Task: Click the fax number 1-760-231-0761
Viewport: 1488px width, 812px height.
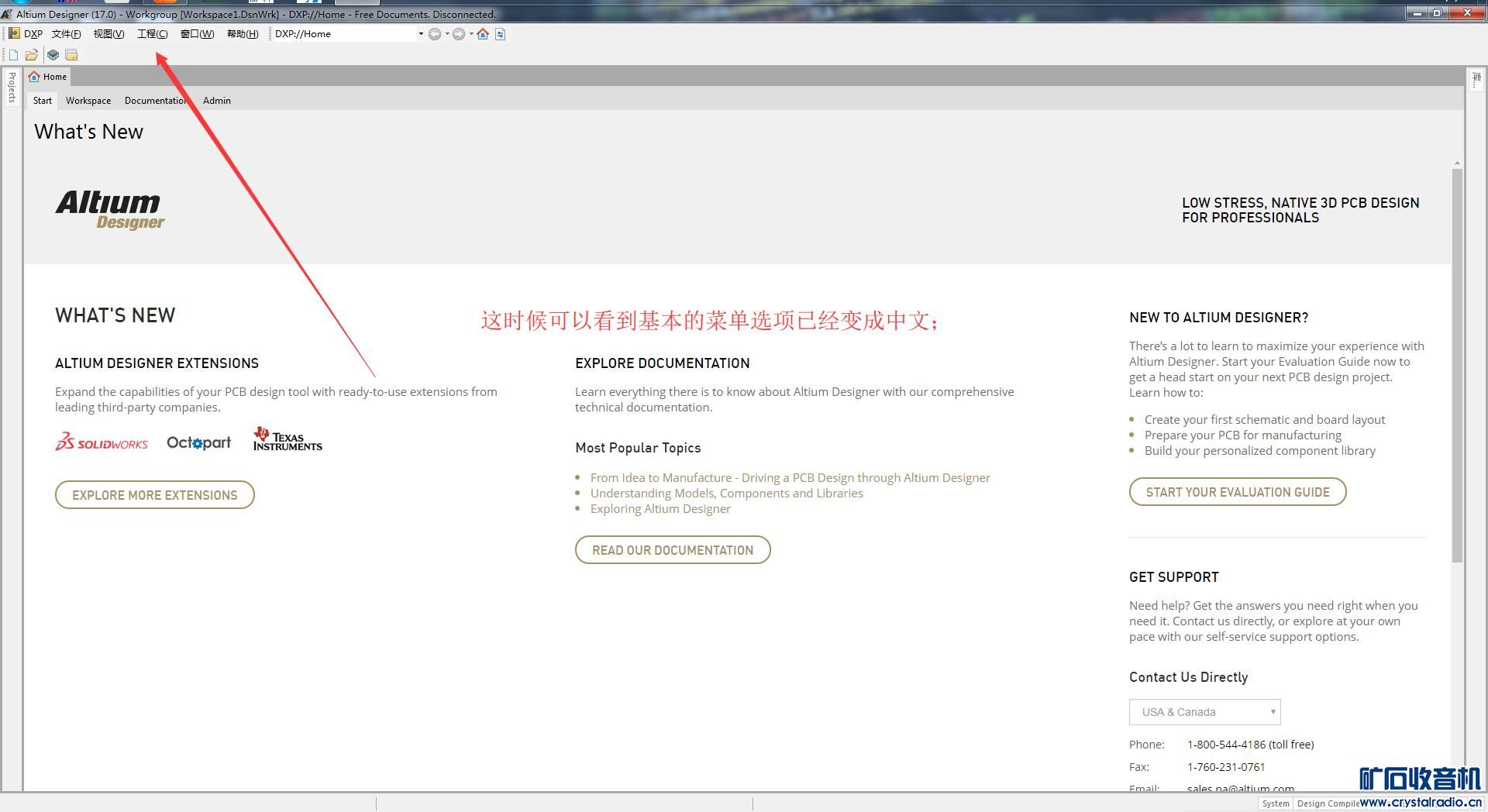Action: pyautogui.click(x=1226, y=767)
